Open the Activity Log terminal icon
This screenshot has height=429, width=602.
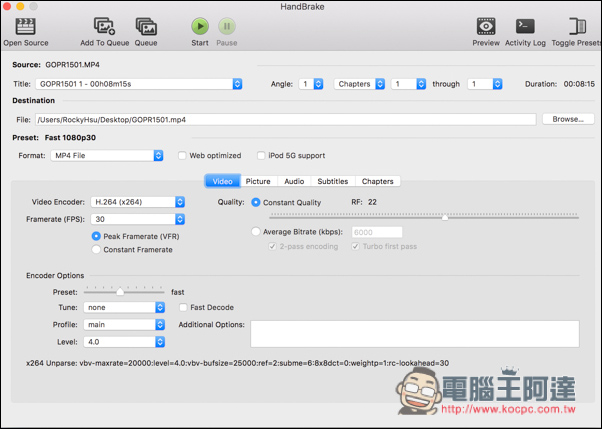[525, 27]
